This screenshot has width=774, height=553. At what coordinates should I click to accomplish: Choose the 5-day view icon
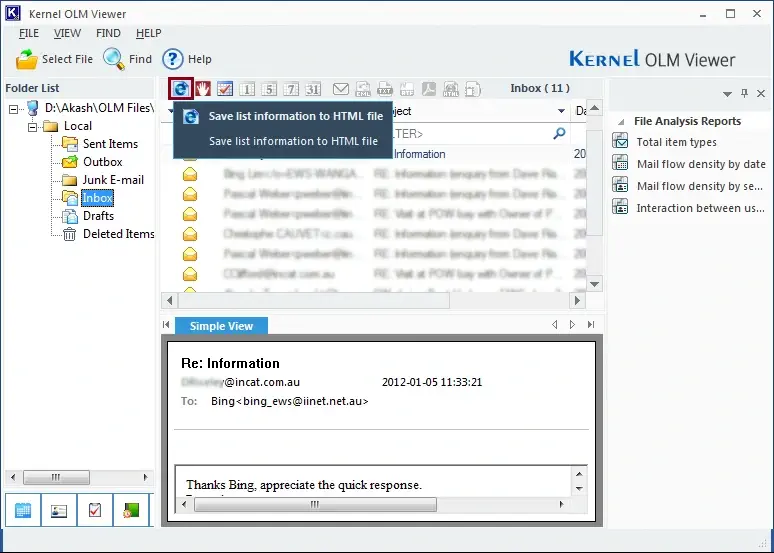[x=269, y=89]
